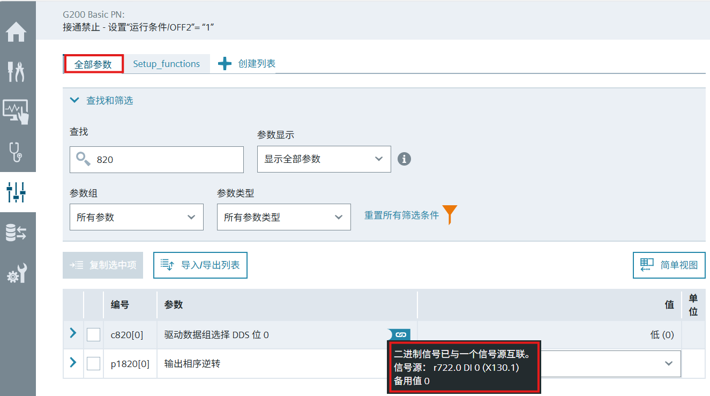Click the p1820[0] parameter number

tap(130, 364)
